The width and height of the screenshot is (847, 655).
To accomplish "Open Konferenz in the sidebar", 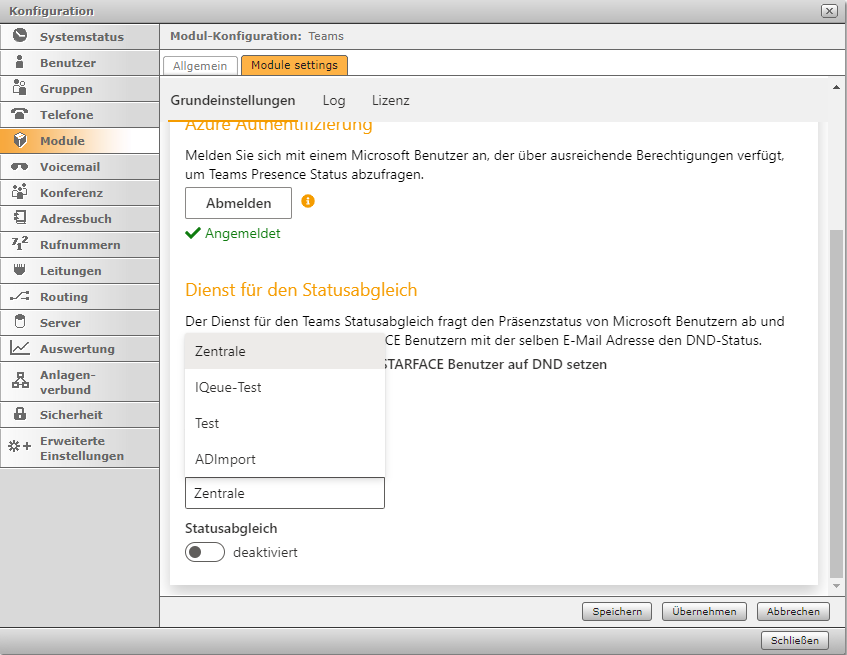I will pyautogui.click(x=71, y=193).
